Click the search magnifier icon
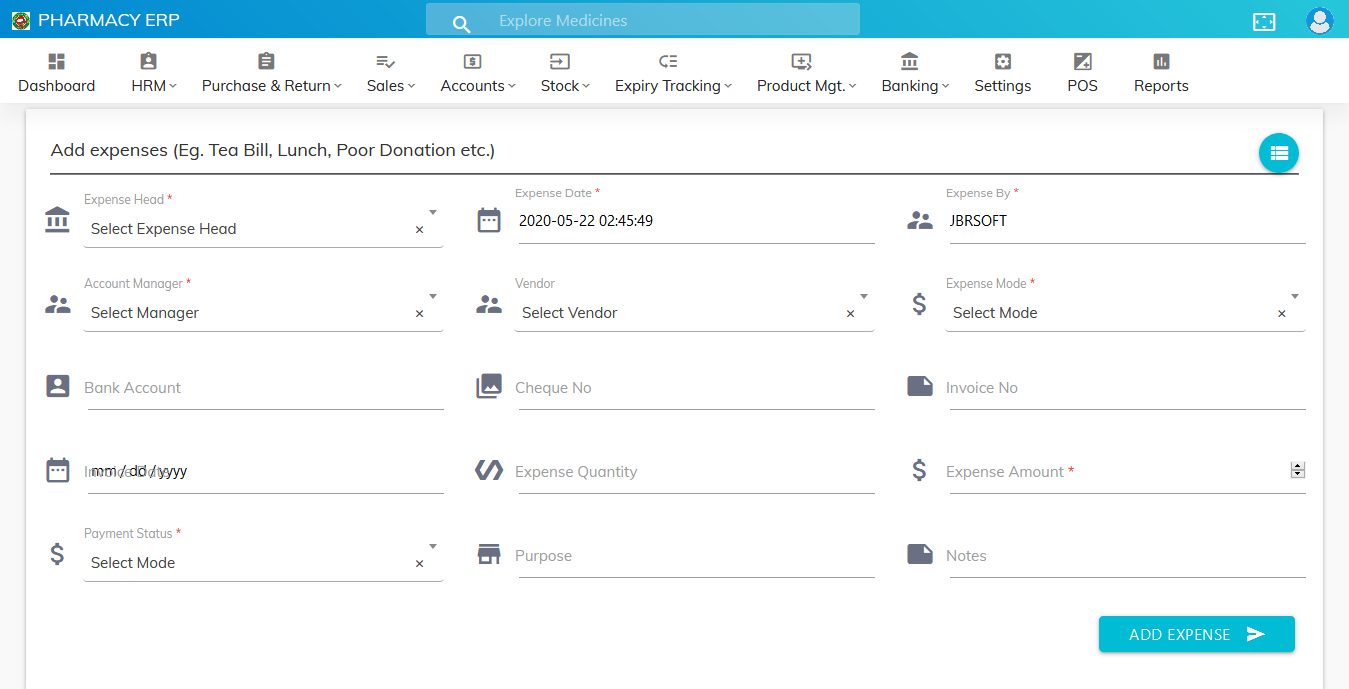1349x689 pixels. 460,23
